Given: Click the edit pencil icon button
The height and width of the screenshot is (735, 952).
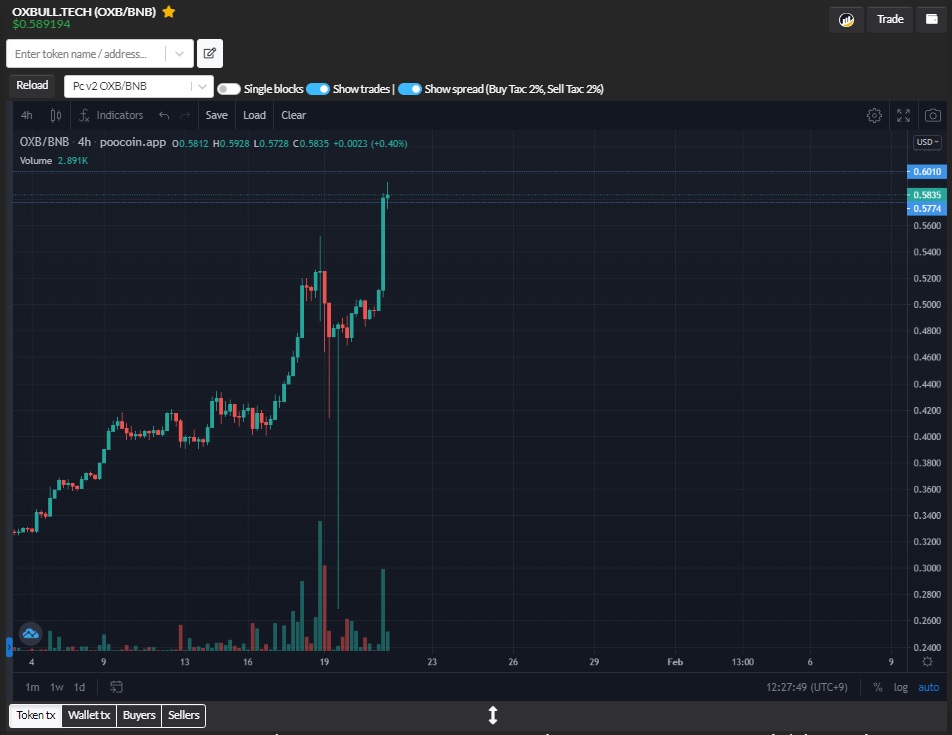Looking at the screenshot, I should point(209,53).
